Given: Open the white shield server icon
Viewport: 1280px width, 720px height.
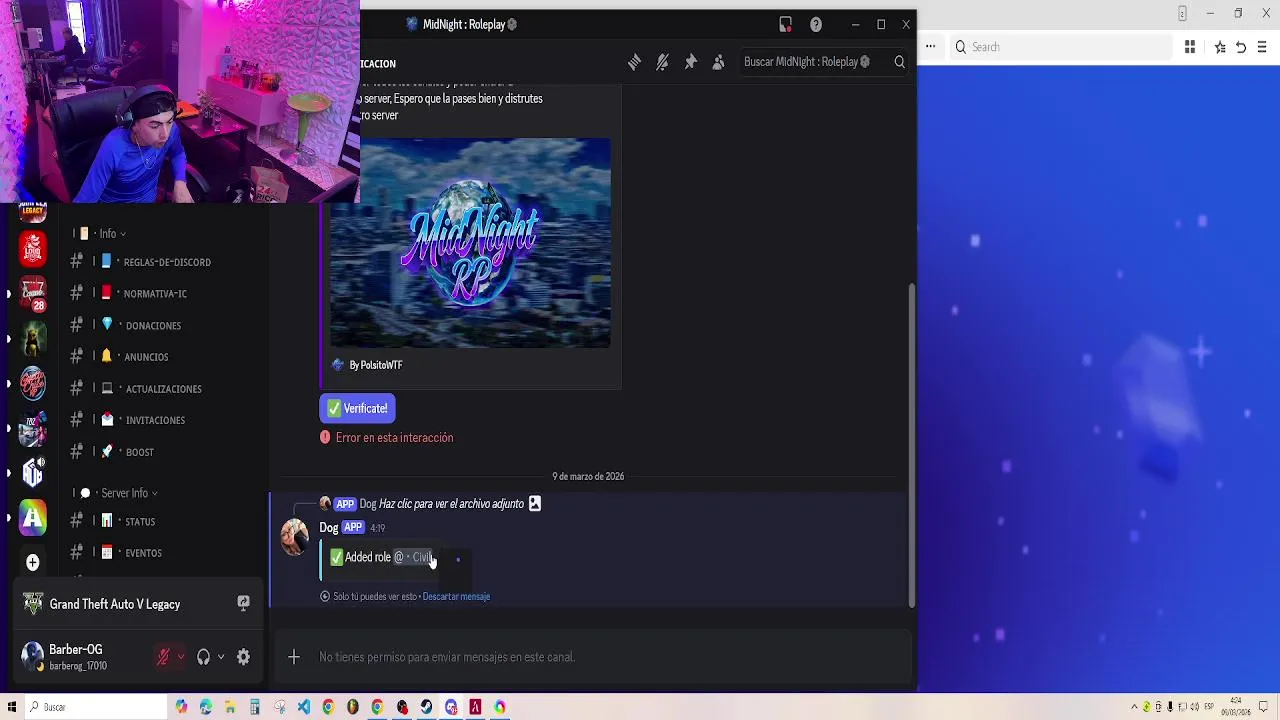Looking at the screenshot, I should (x=33, y=472).
